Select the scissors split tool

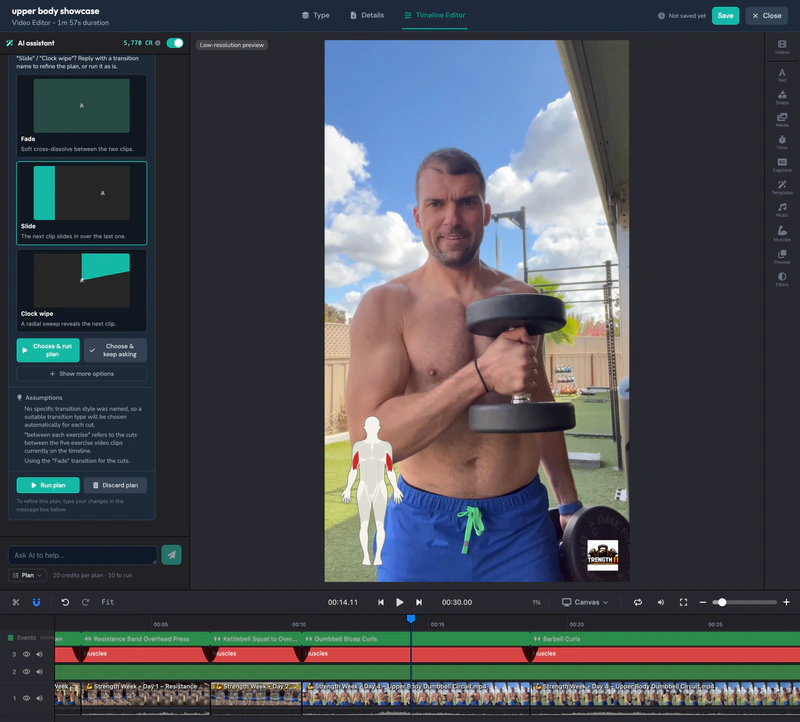[16, 602]
